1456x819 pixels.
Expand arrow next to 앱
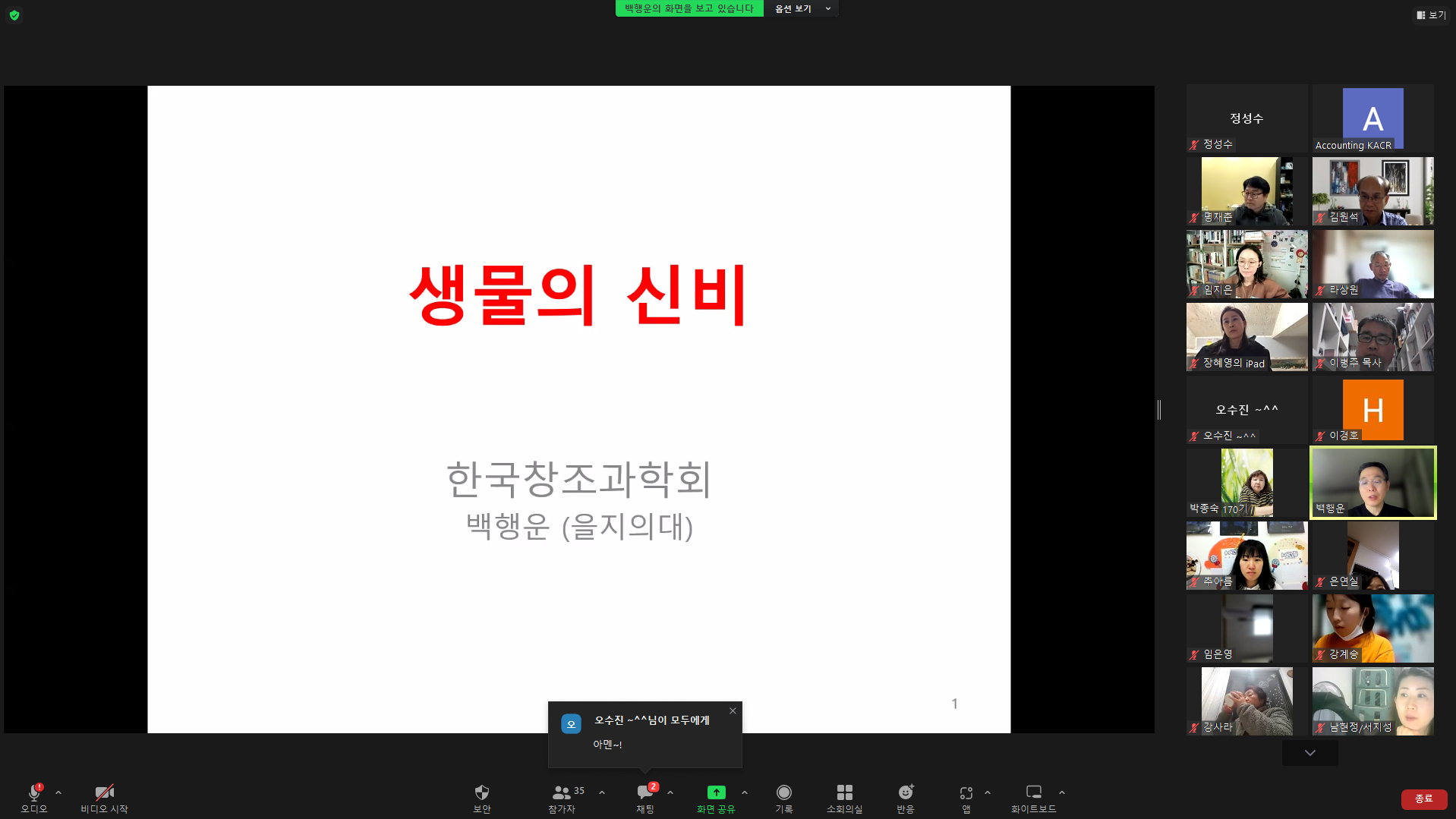(x=988, y=792)
